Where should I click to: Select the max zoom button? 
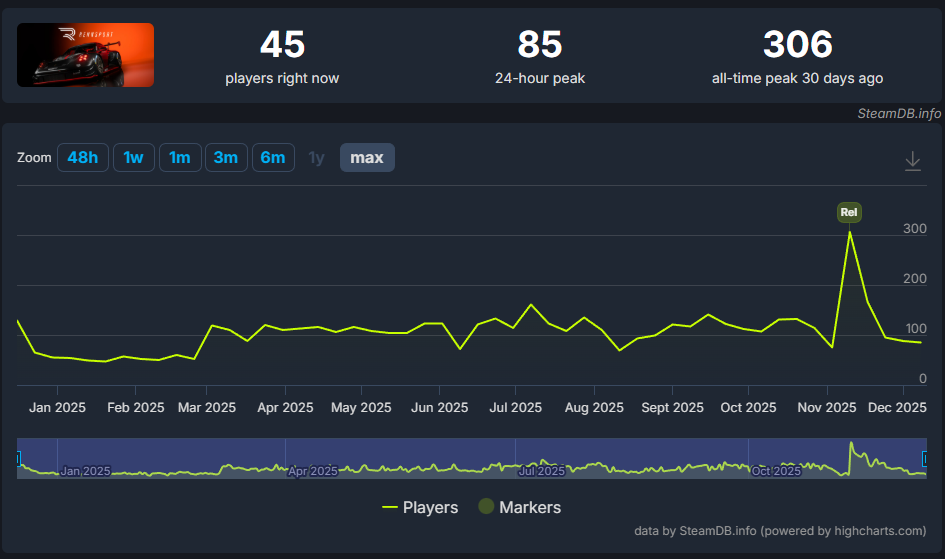pos(367,158)
